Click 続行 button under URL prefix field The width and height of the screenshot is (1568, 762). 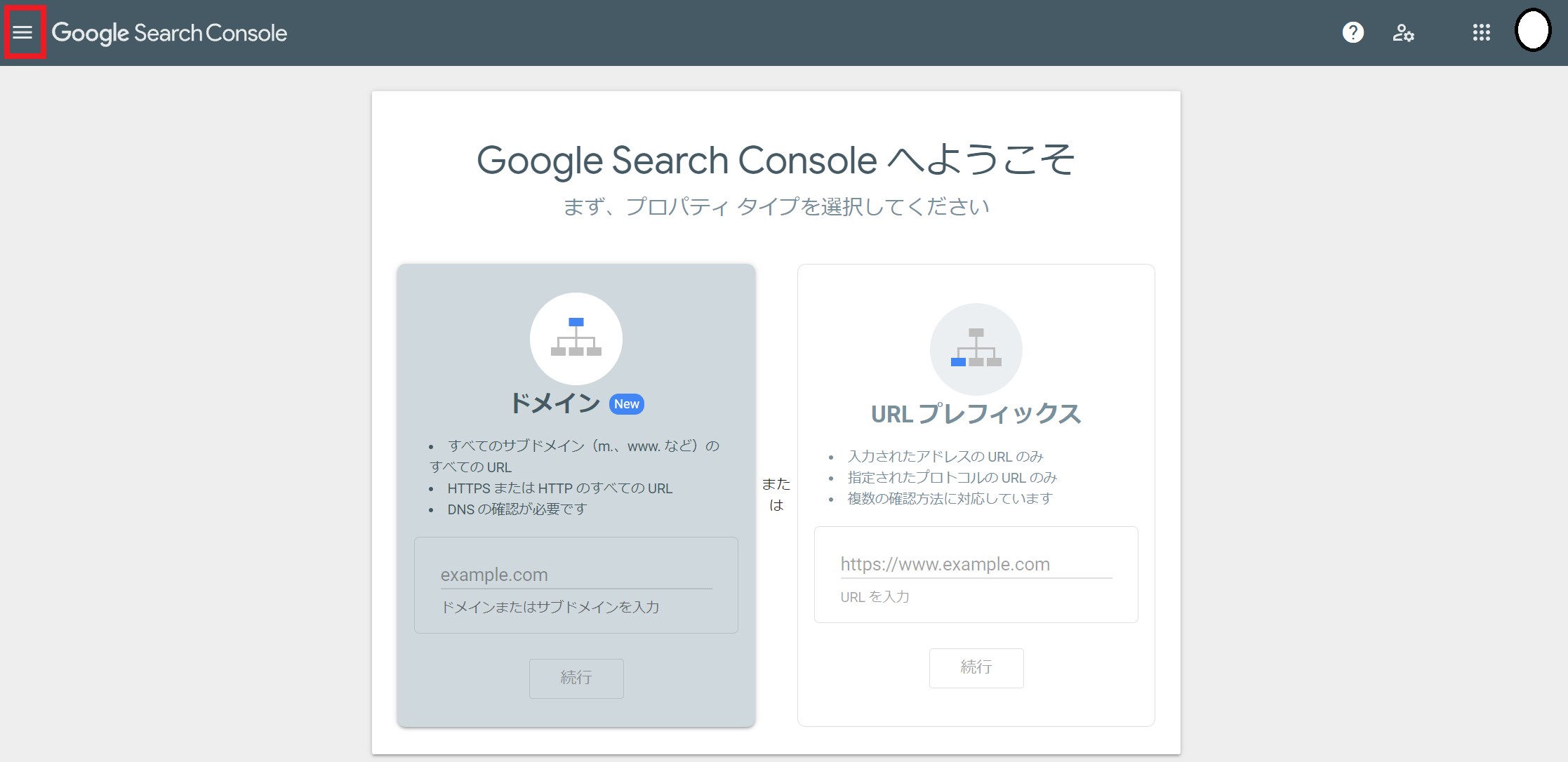click(976, 667)
